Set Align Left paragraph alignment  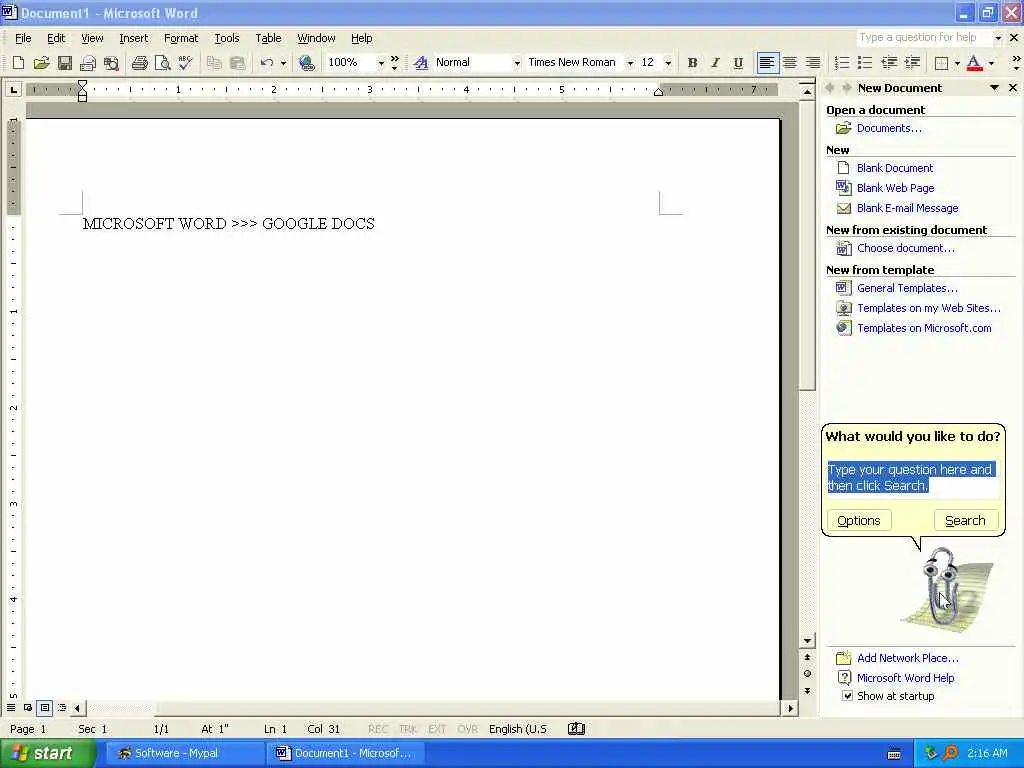pos(767,63)
